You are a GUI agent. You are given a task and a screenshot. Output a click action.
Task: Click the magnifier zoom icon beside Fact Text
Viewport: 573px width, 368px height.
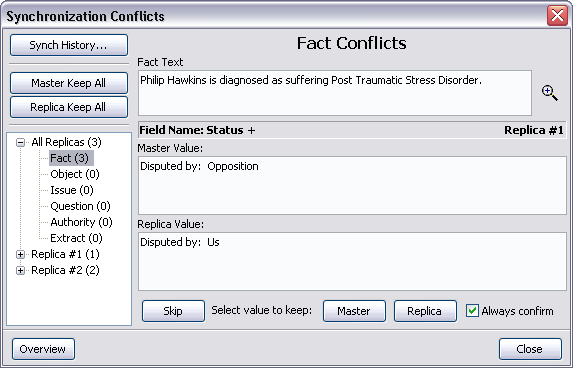click(x=549, y=93)
